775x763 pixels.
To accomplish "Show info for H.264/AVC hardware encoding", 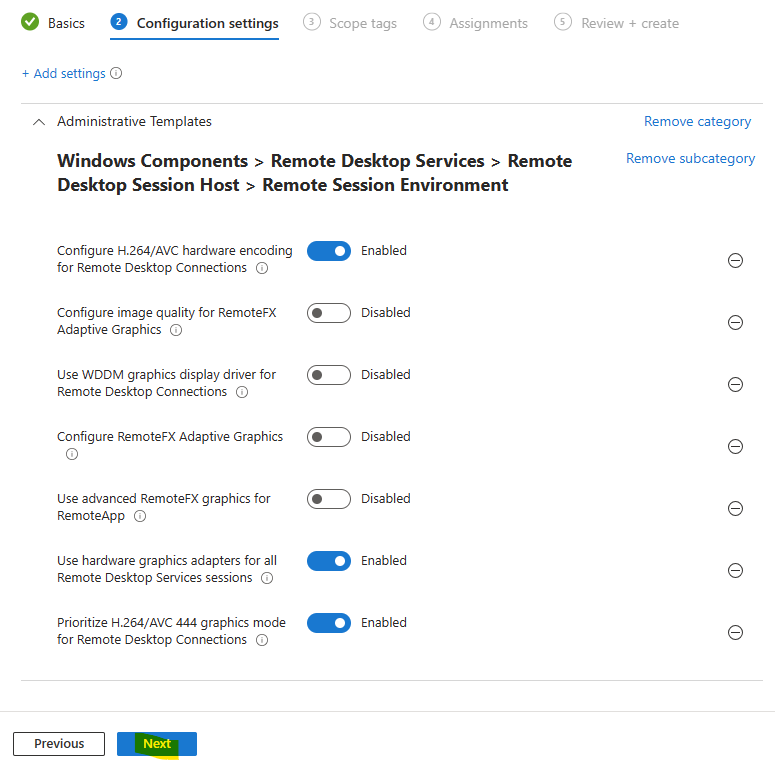I will (262, 268).
